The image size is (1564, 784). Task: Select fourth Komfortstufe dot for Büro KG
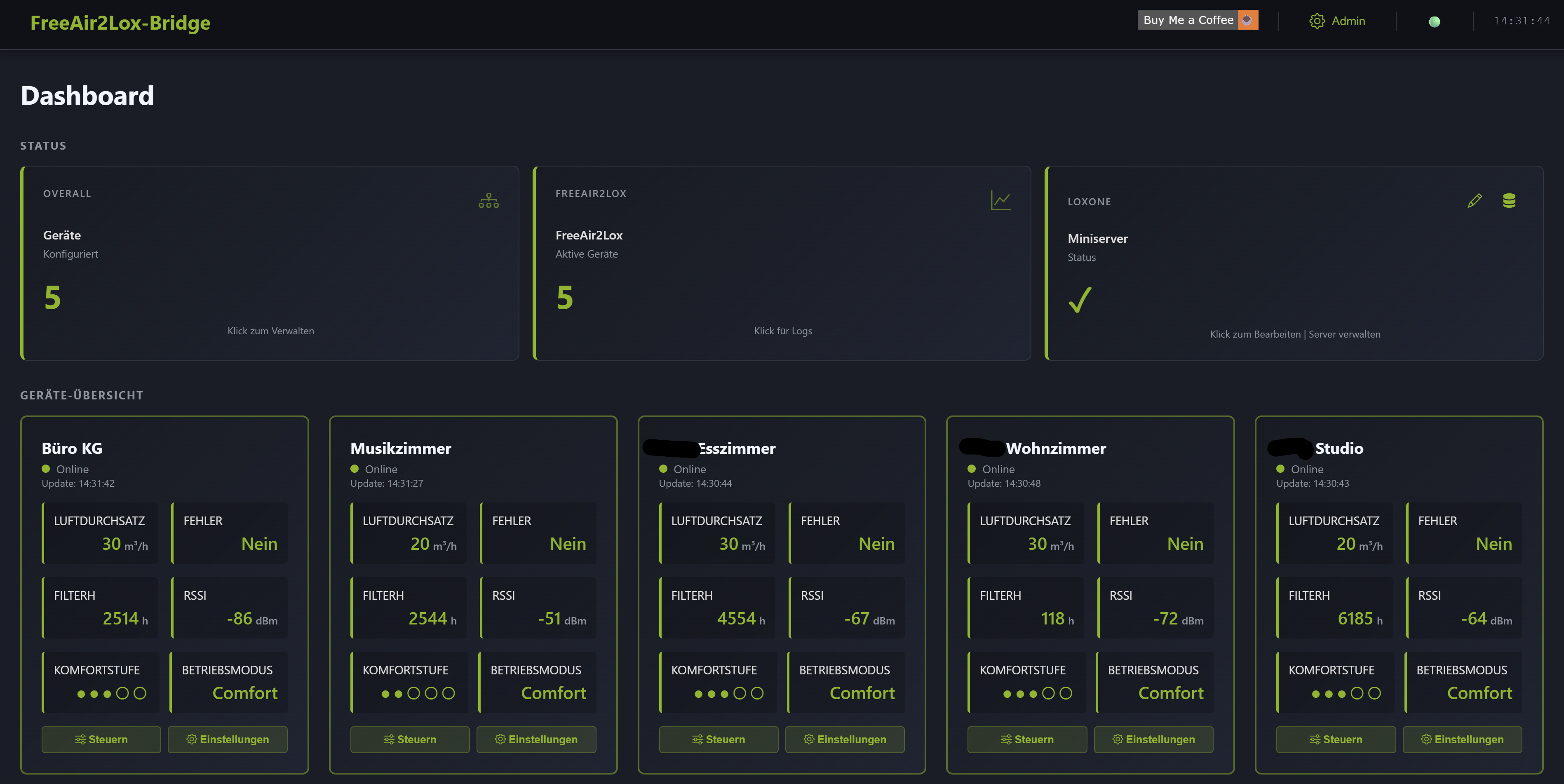pos(123,693)
